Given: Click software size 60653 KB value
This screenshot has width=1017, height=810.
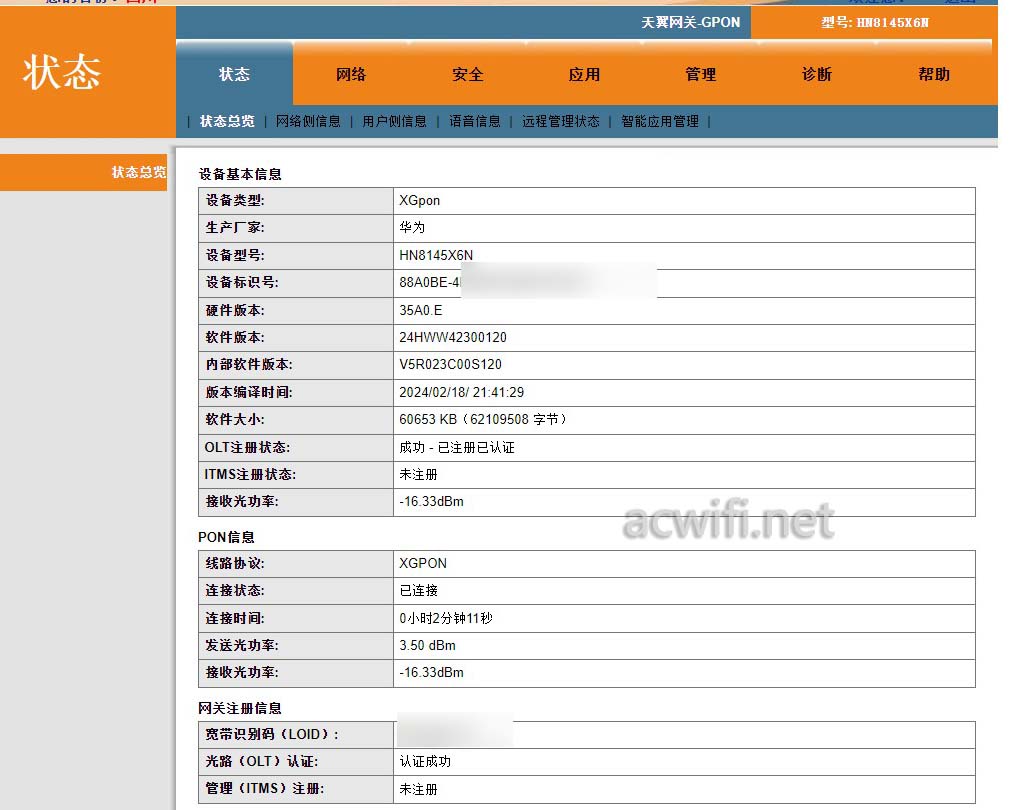Looking at the screenshot, I should [x=483, y=420].
